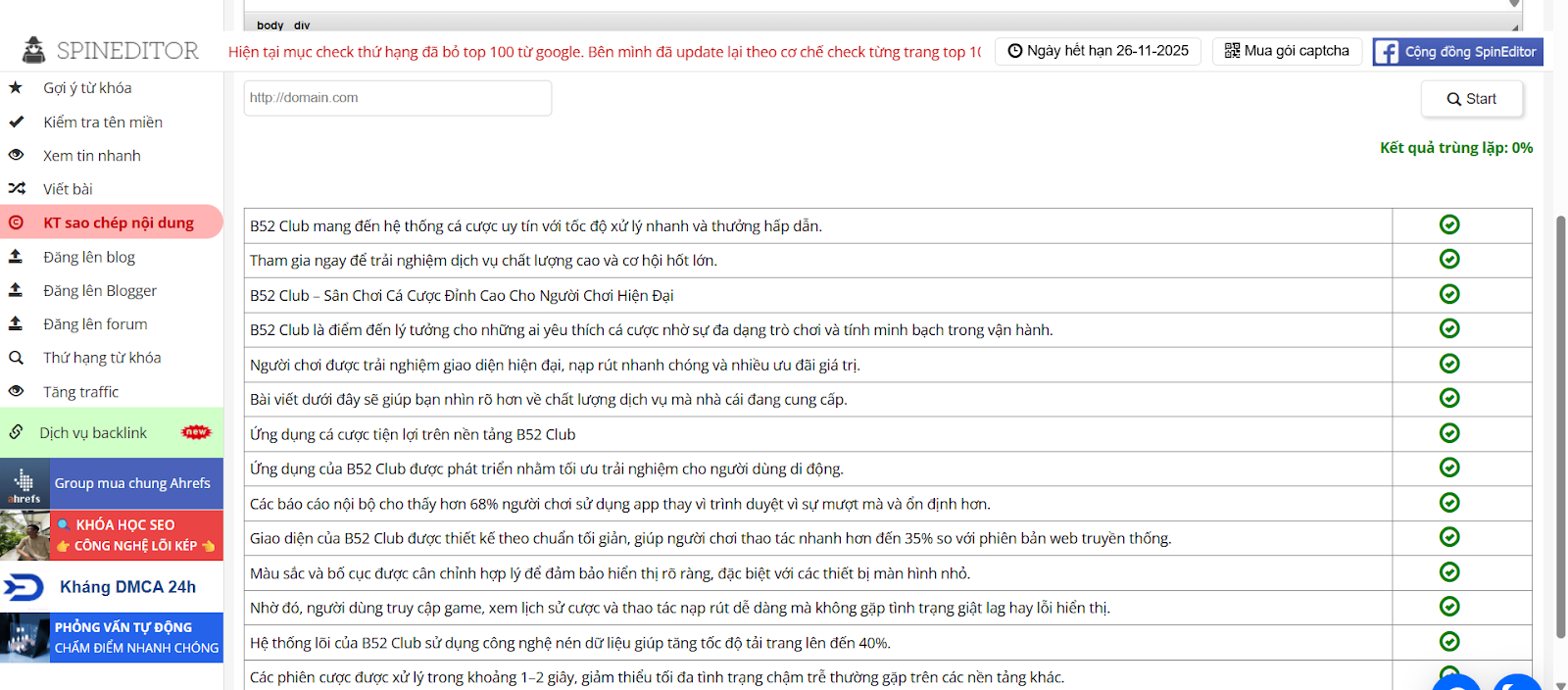Click the checkmark icon for Kiểm tra tên miền

tap(16, 122)
